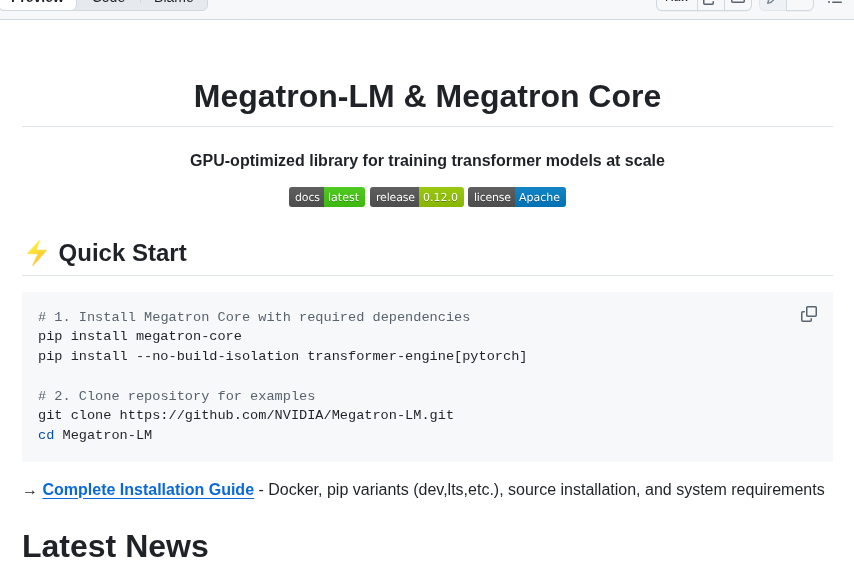Image resolution: width=854 pixels, height=567 pixels.
Task: Open the license Apache badge
Action: [x=517, y=197]
